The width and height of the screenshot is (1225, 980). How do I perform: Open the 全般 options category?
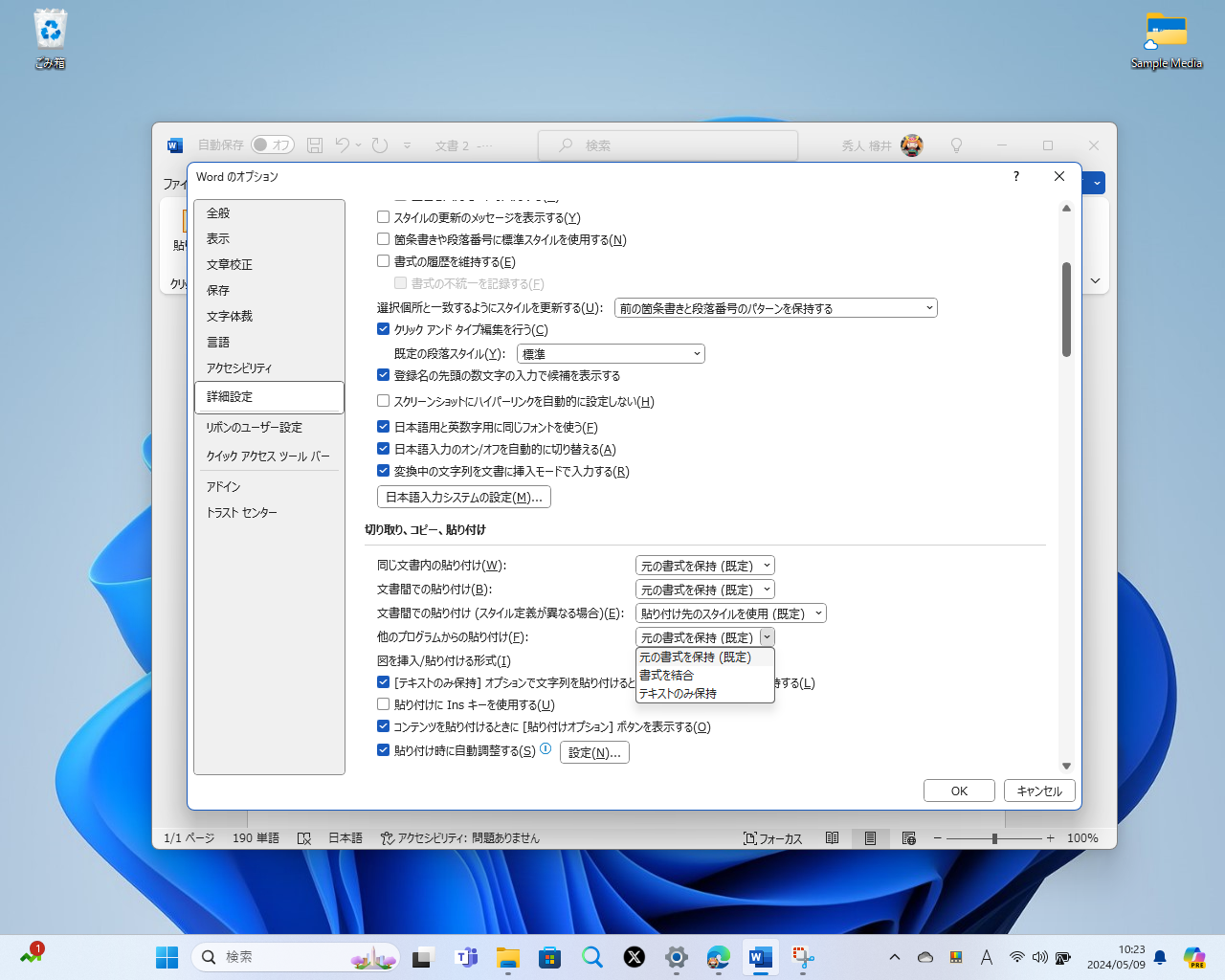(x=269, y=213)
